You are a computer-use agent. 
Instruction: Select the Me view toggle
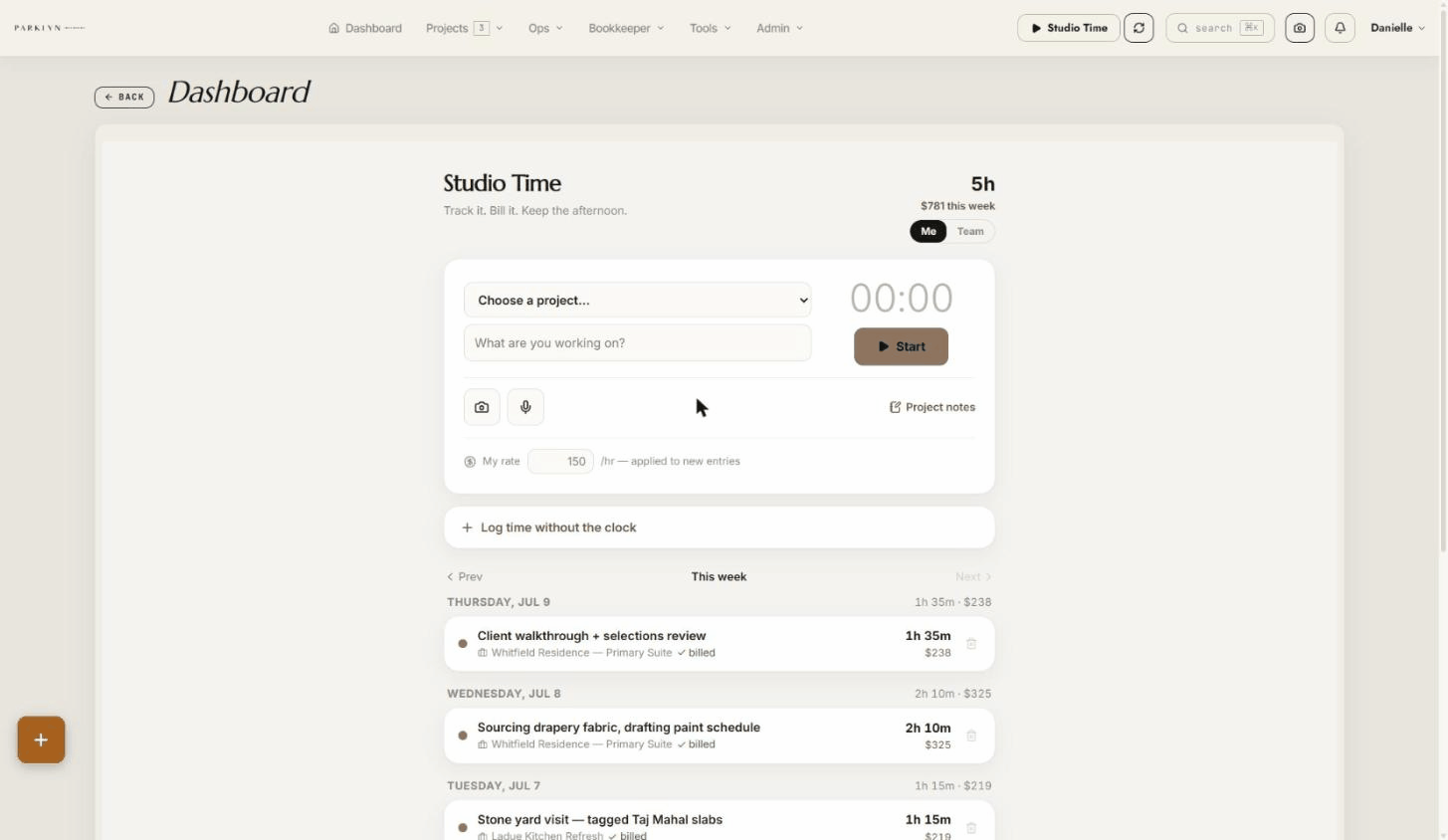[929, 231]
